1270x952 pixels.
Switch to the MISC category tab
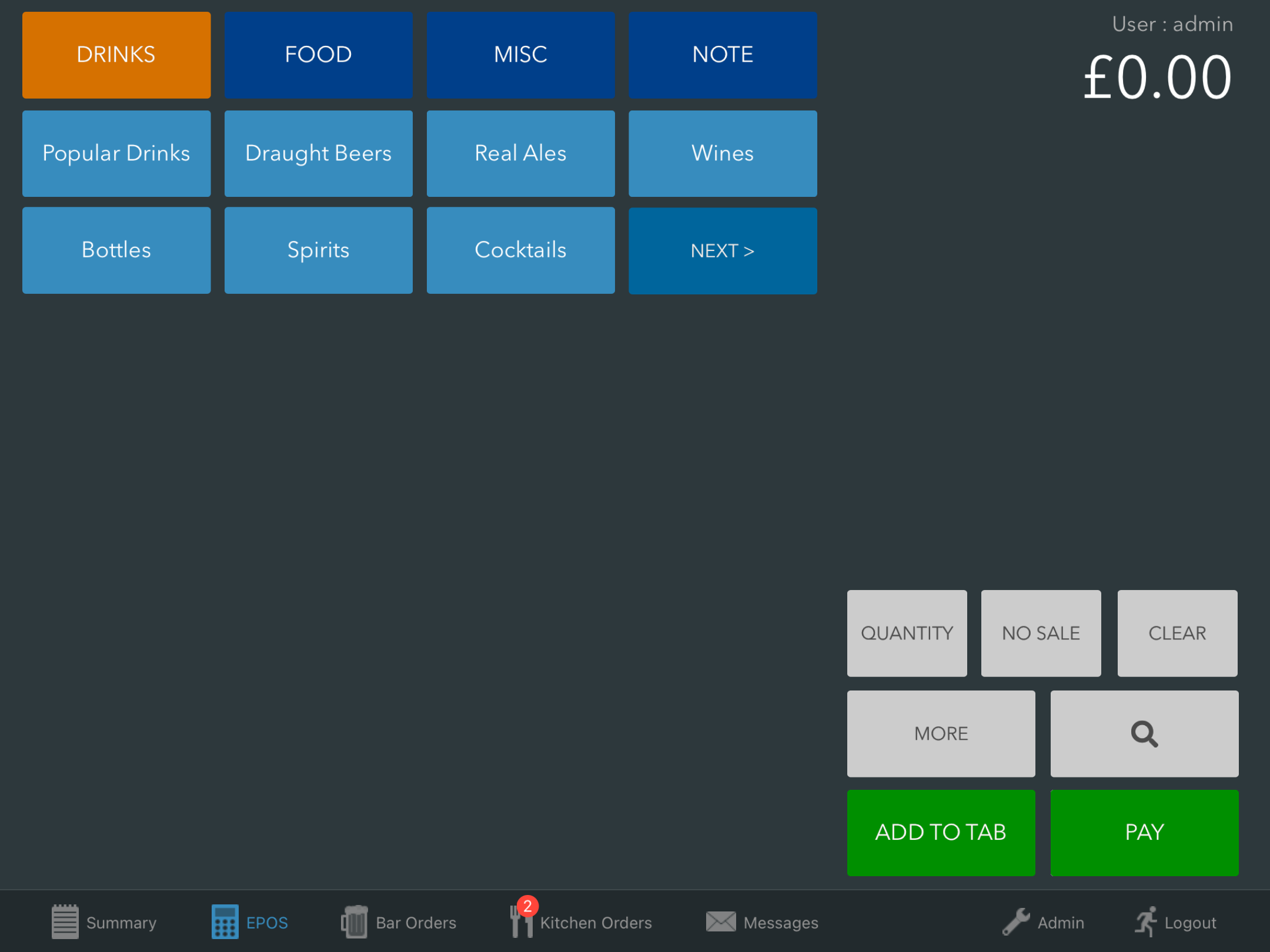520,55
